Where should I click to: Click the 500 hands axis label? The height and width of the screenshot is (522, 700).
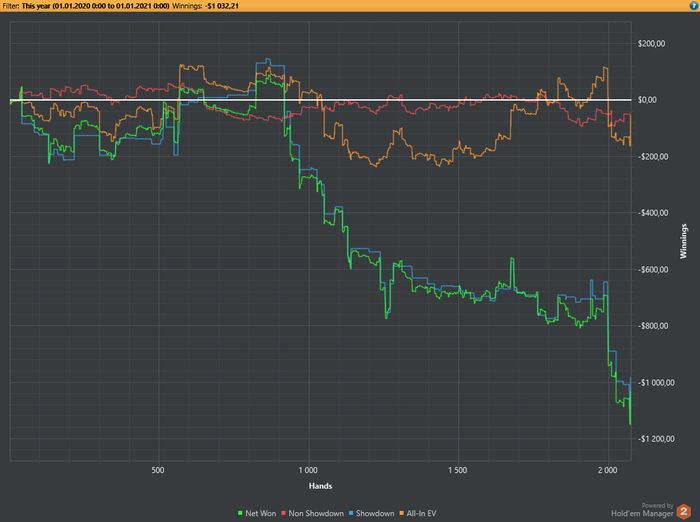point(158,470)
